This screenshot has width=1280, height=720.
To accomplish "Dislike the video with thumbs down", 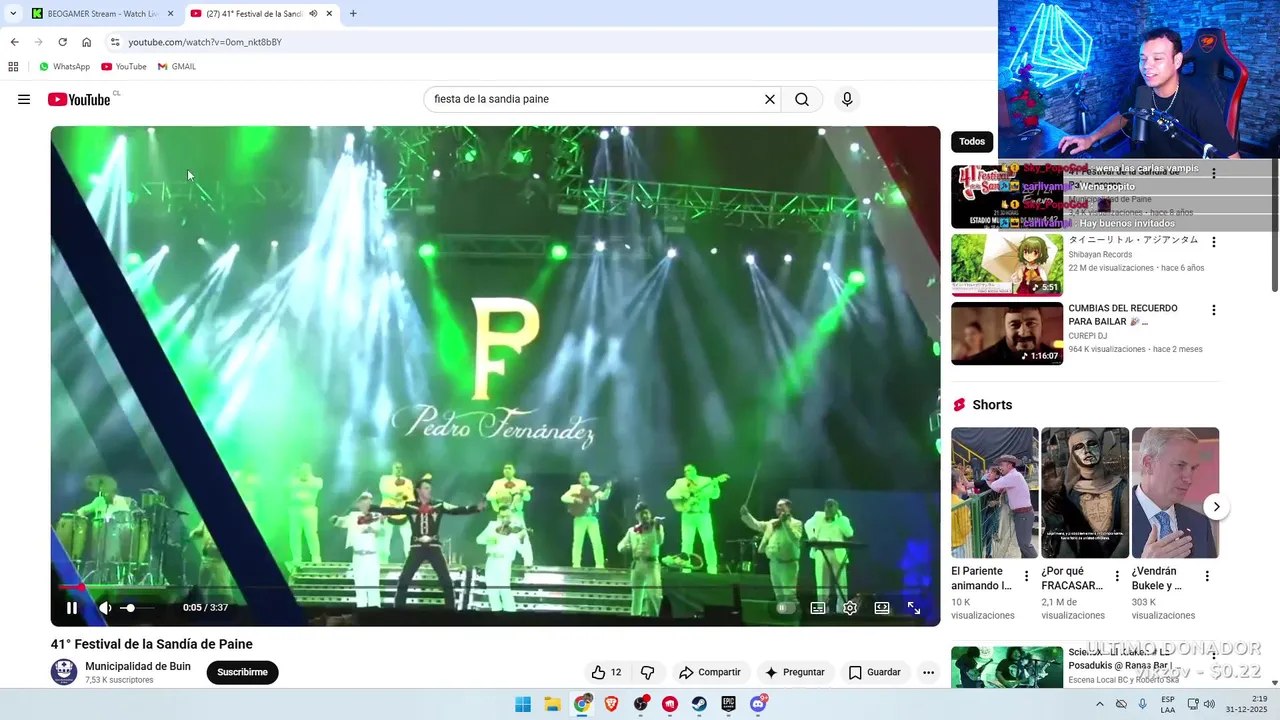I will click(x=648, y=672).
